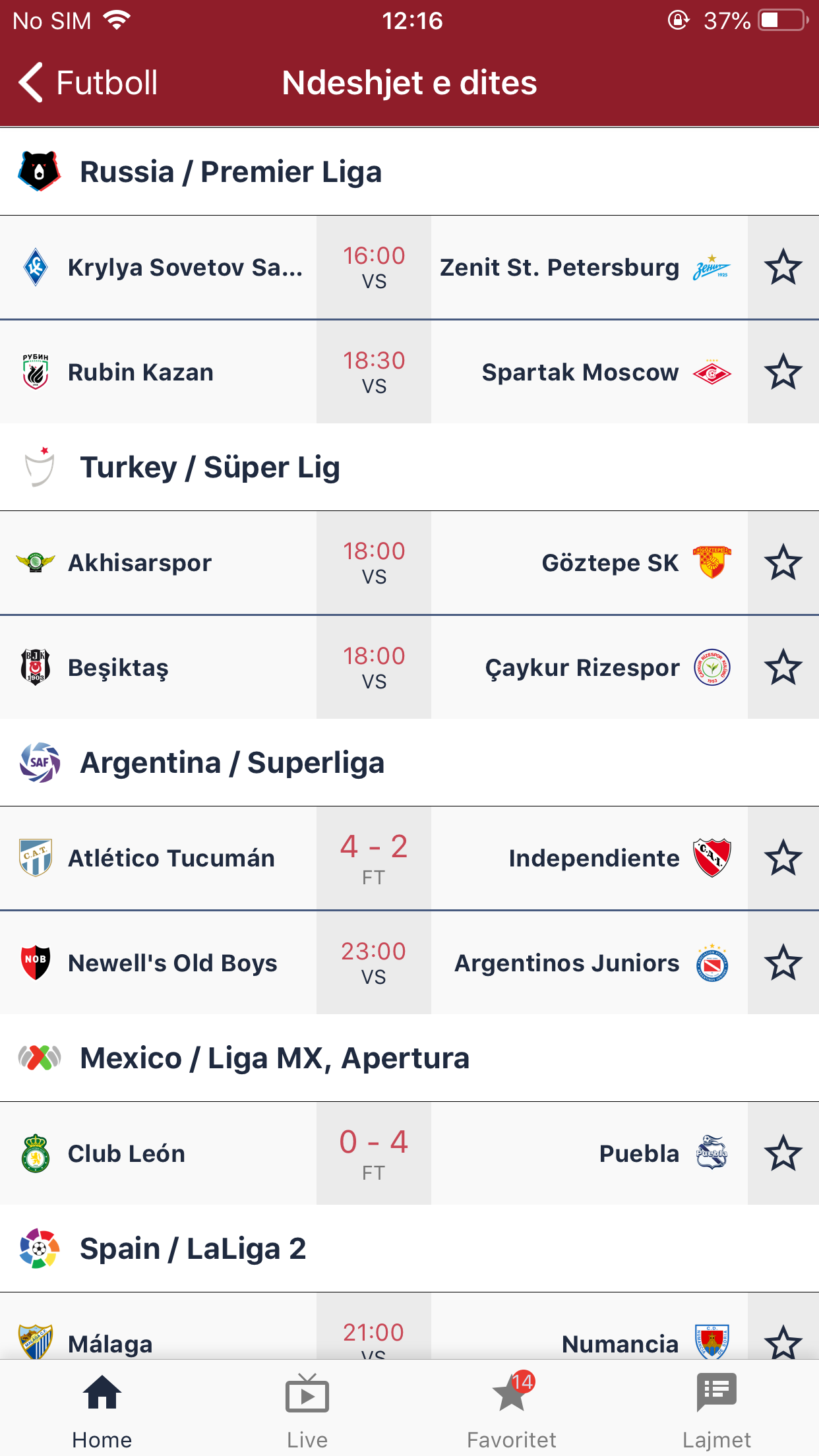Favorite the Krylya Sovetov vs Zenit match
819x1456 pixels.
pyautogui.click(x=783, y=268)
